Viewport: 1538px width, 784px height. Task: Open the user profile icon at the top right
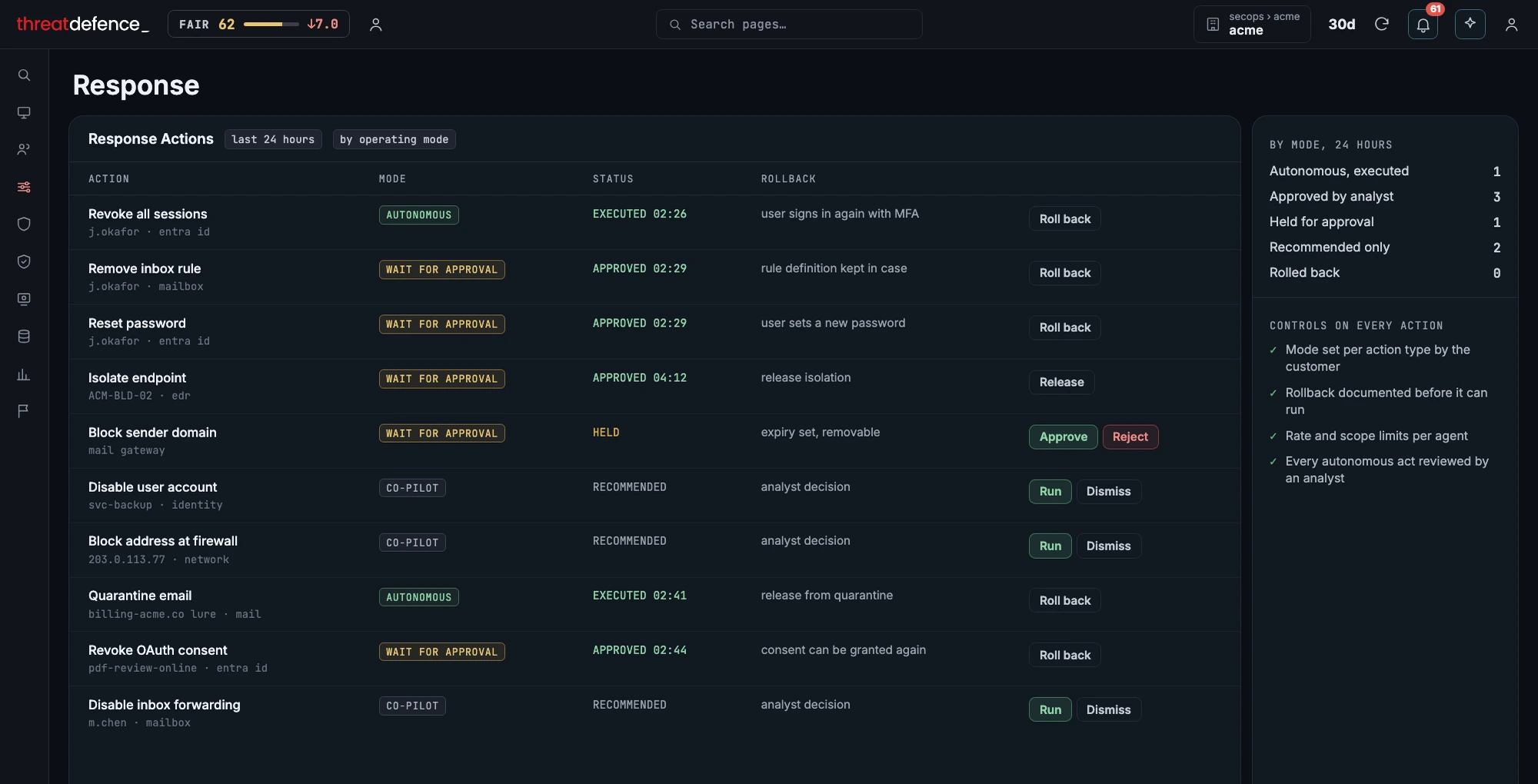[1511, 25]
